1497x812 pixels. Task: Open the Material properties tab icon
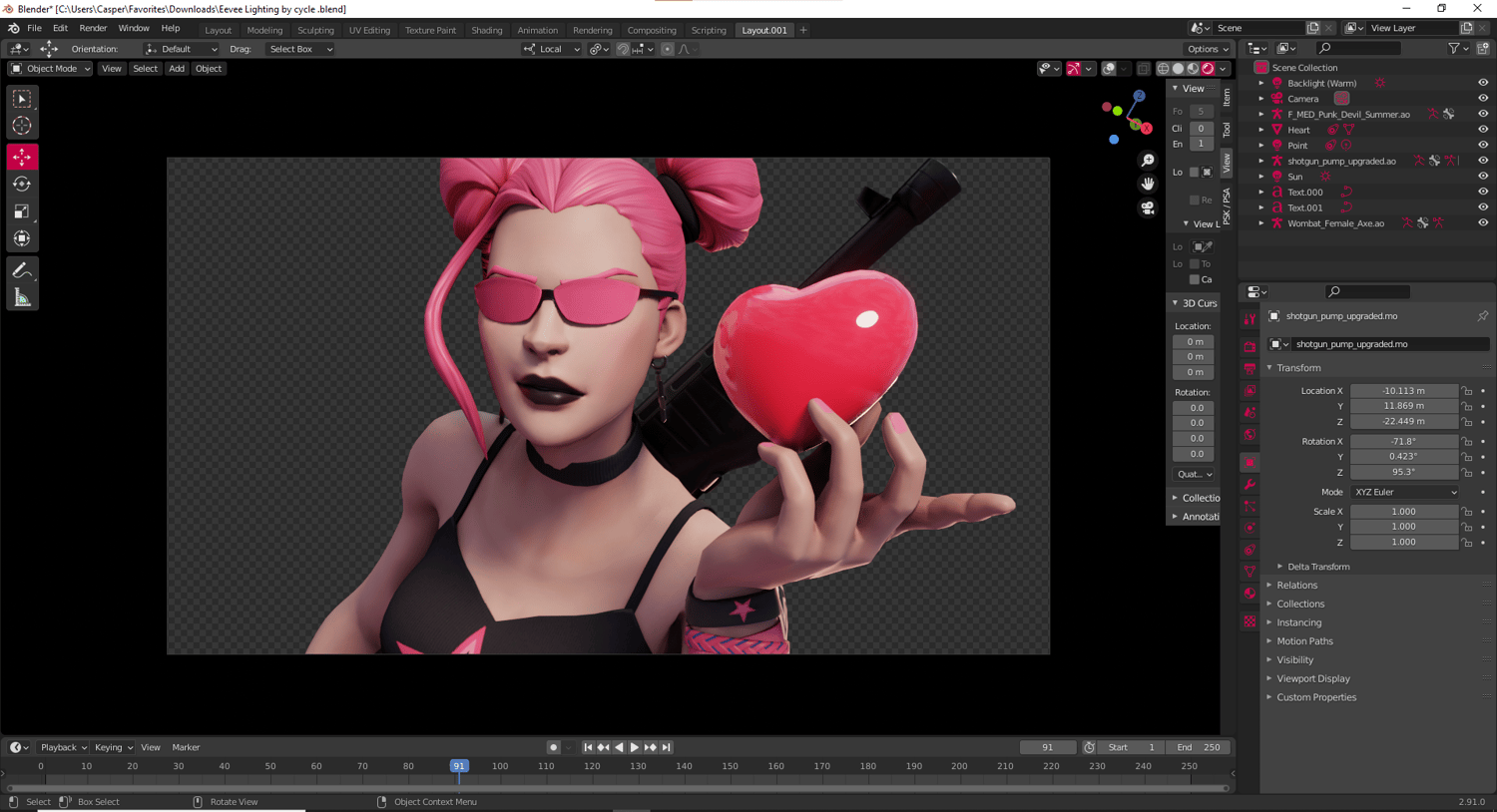click(x=1249, y=594)
